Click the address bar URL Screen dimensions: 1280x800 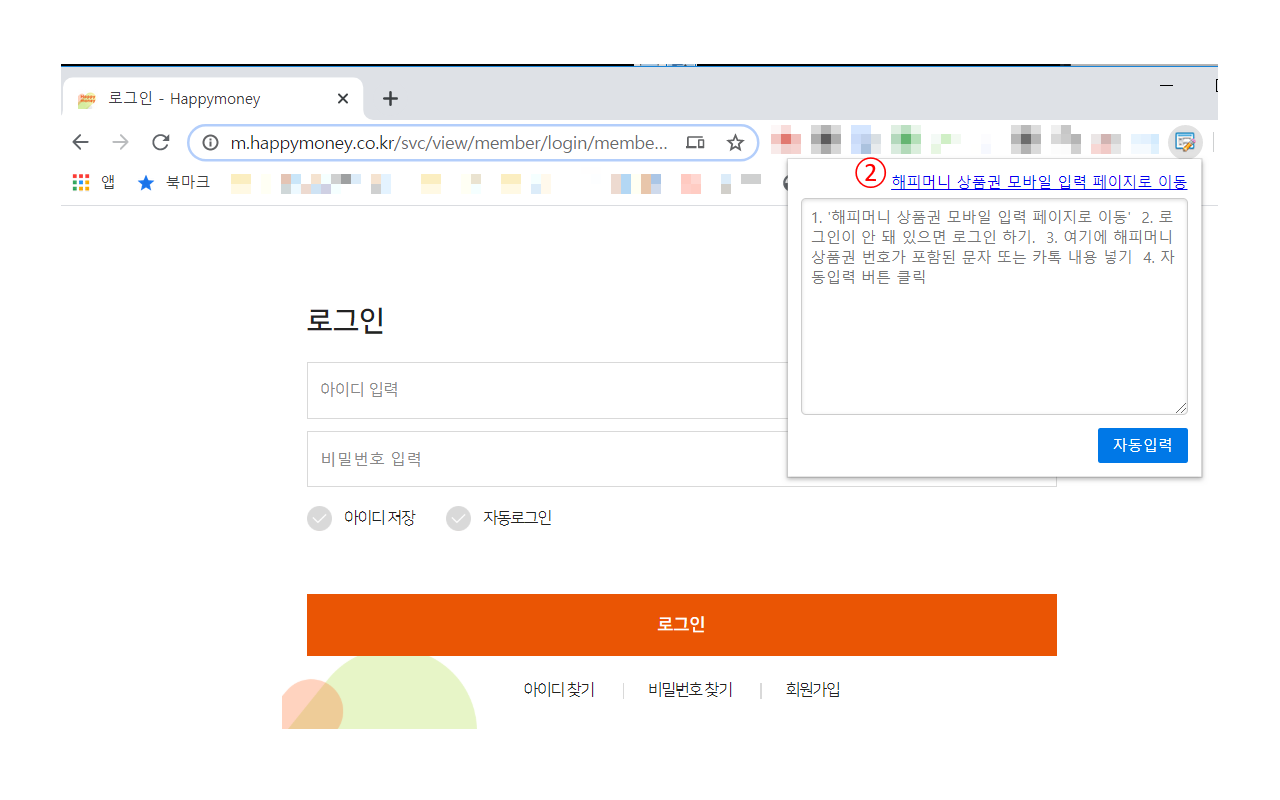tap(449, 143)
